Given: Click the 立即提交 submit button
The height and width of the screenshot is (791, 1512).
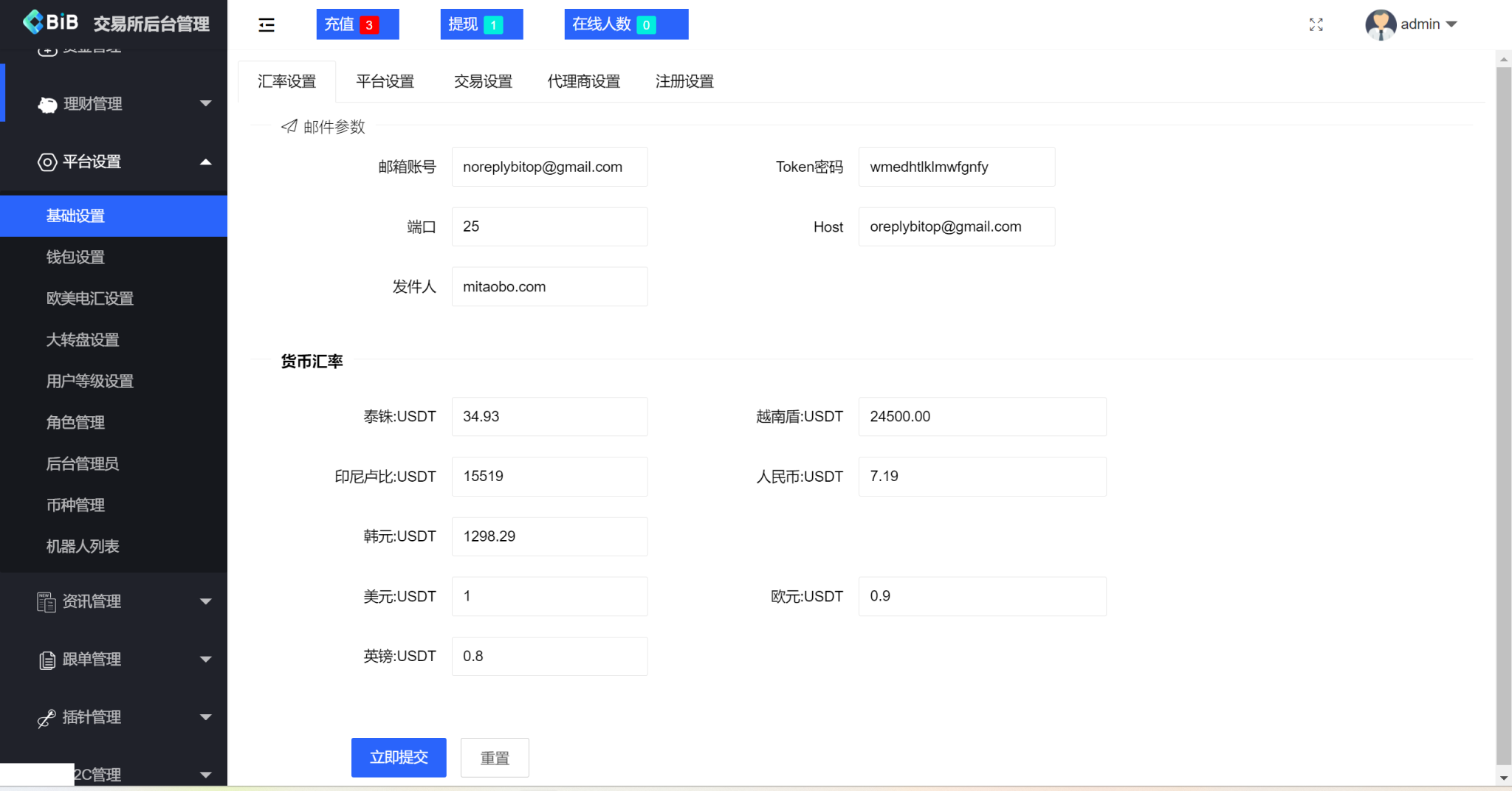Looking at the screenshot, I should 399,757.
